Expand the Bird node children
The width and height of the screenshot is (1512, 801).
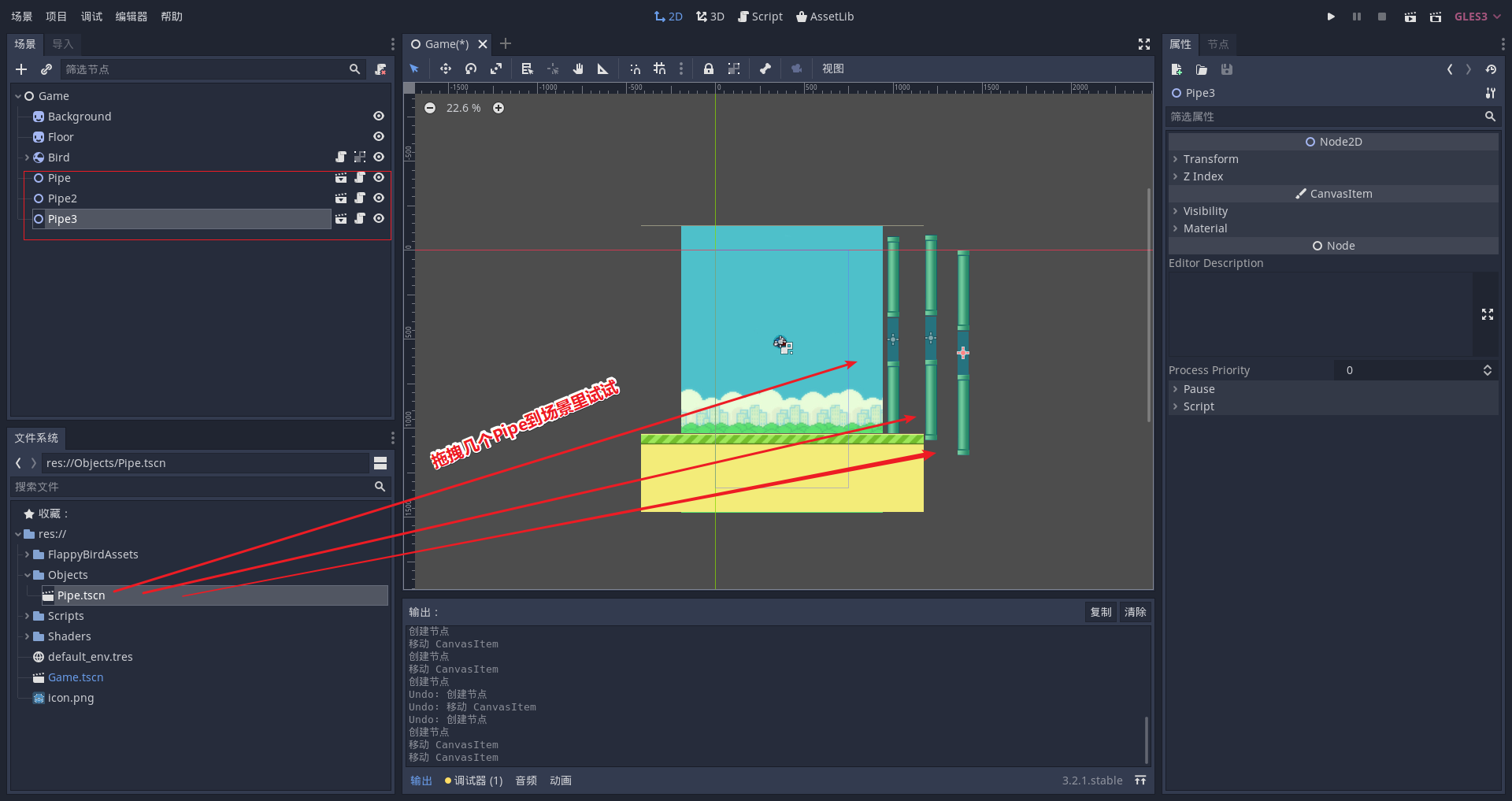(28, 158)
